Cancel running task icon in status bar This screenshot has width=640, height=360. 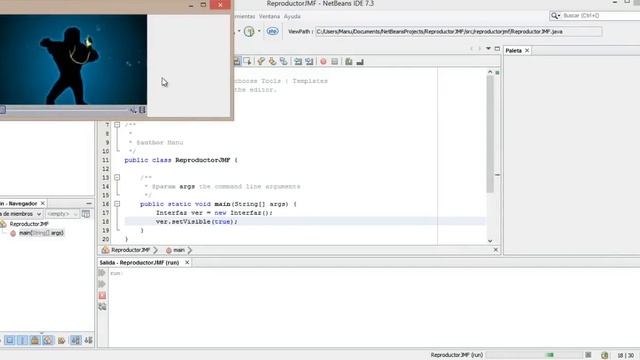click(588, 355)
